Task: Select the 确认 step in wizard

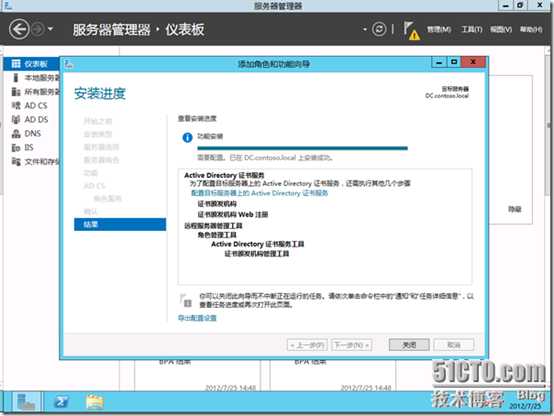Action: click(91, 211)
